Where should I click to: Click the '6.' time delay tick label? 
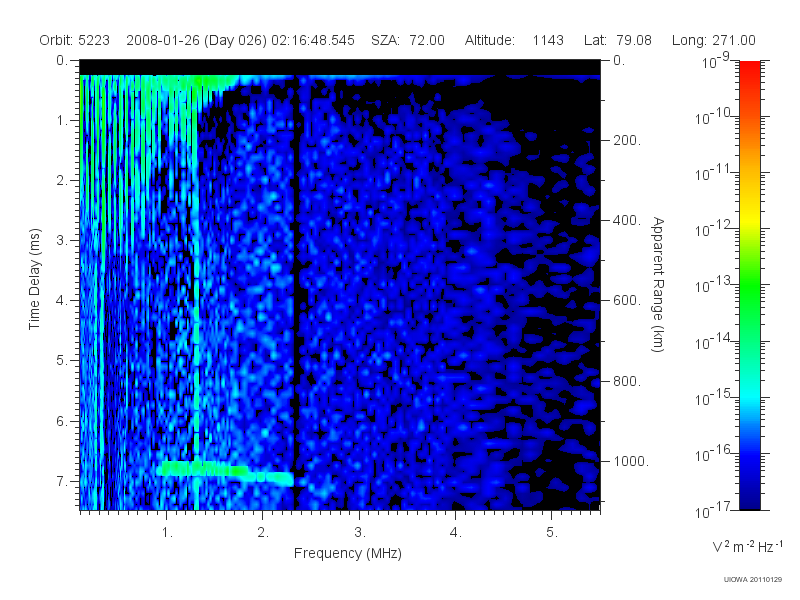(x=62, y=421)
